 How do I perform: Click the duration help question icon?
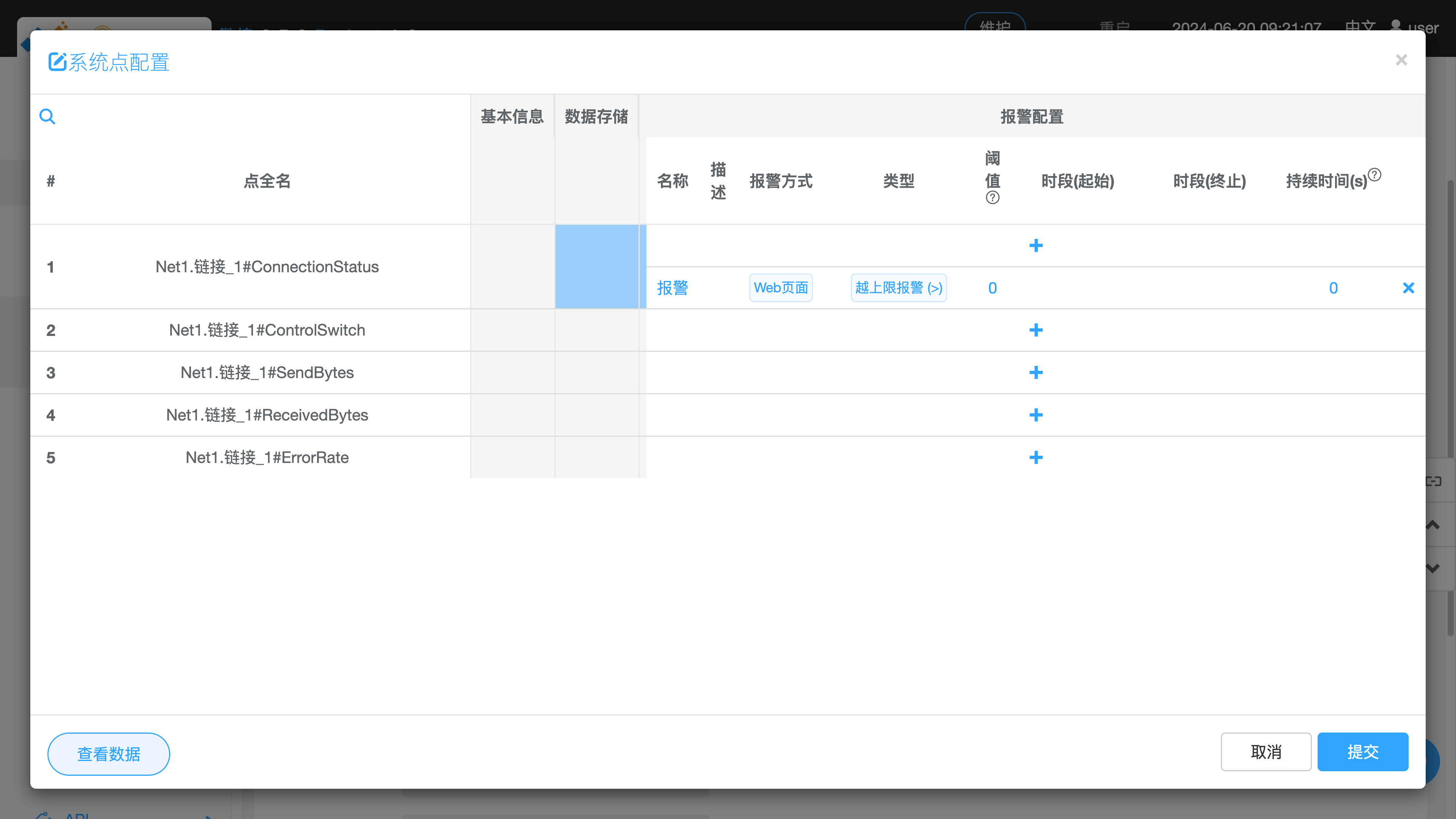click(1374, 175)
